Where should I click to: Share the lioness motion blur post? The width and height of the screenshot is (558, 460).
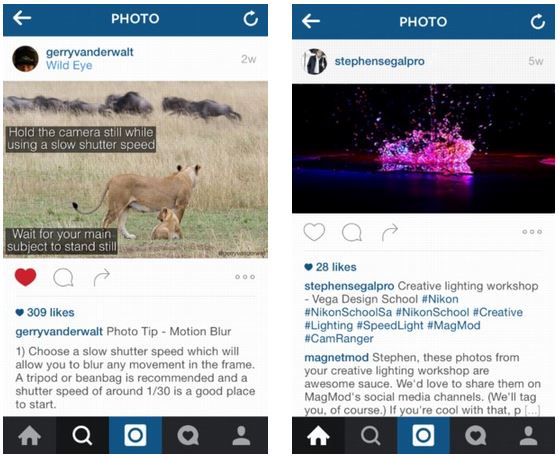click(x=102, y=277)
